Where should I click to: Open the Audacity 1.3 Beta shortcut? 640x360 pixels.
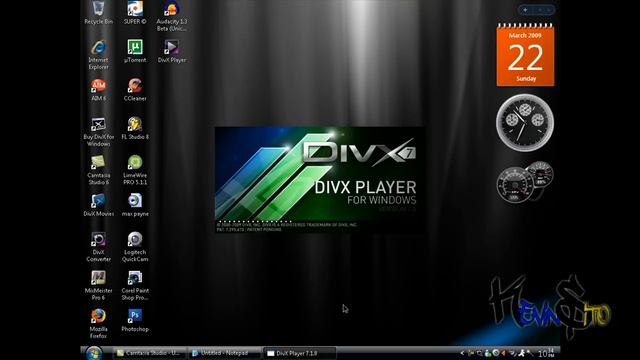[171, 16]
